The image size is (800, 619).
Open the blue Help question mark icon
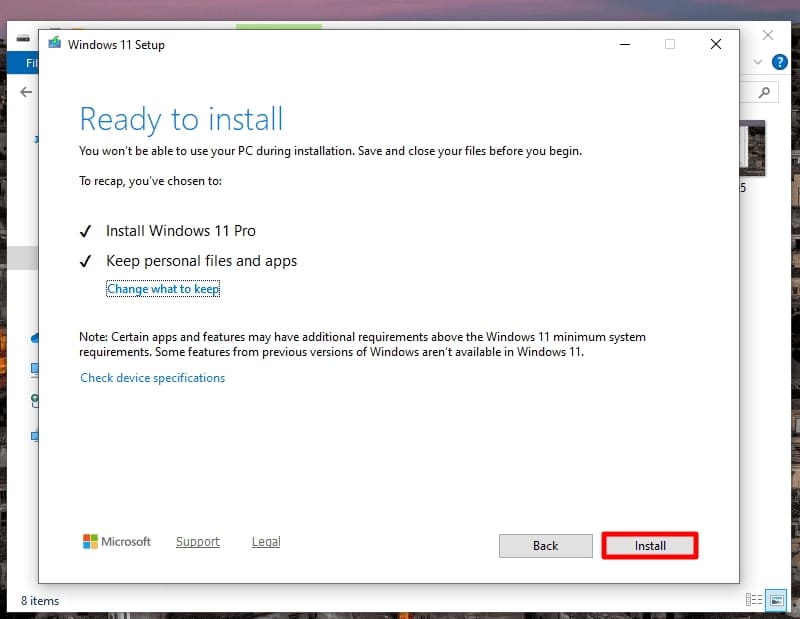pos(780,62)
